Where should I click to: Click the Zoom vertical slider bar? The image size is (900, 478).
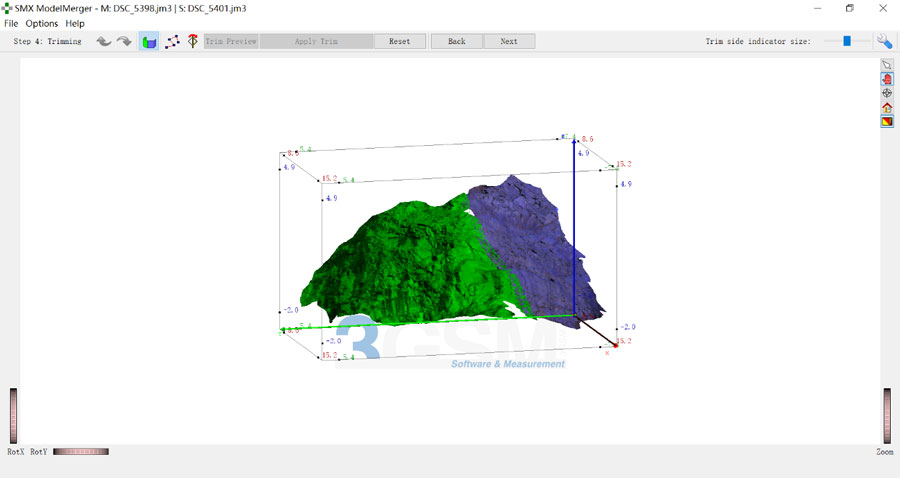[887, 414]
